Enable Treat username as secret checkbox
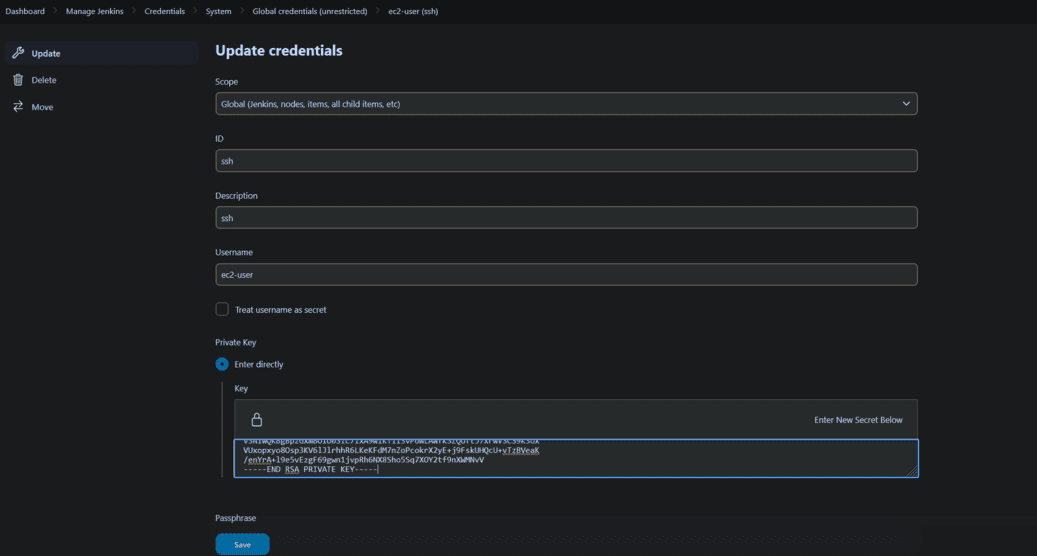This screenshot has width=1037, height=556. click(222, 310)
